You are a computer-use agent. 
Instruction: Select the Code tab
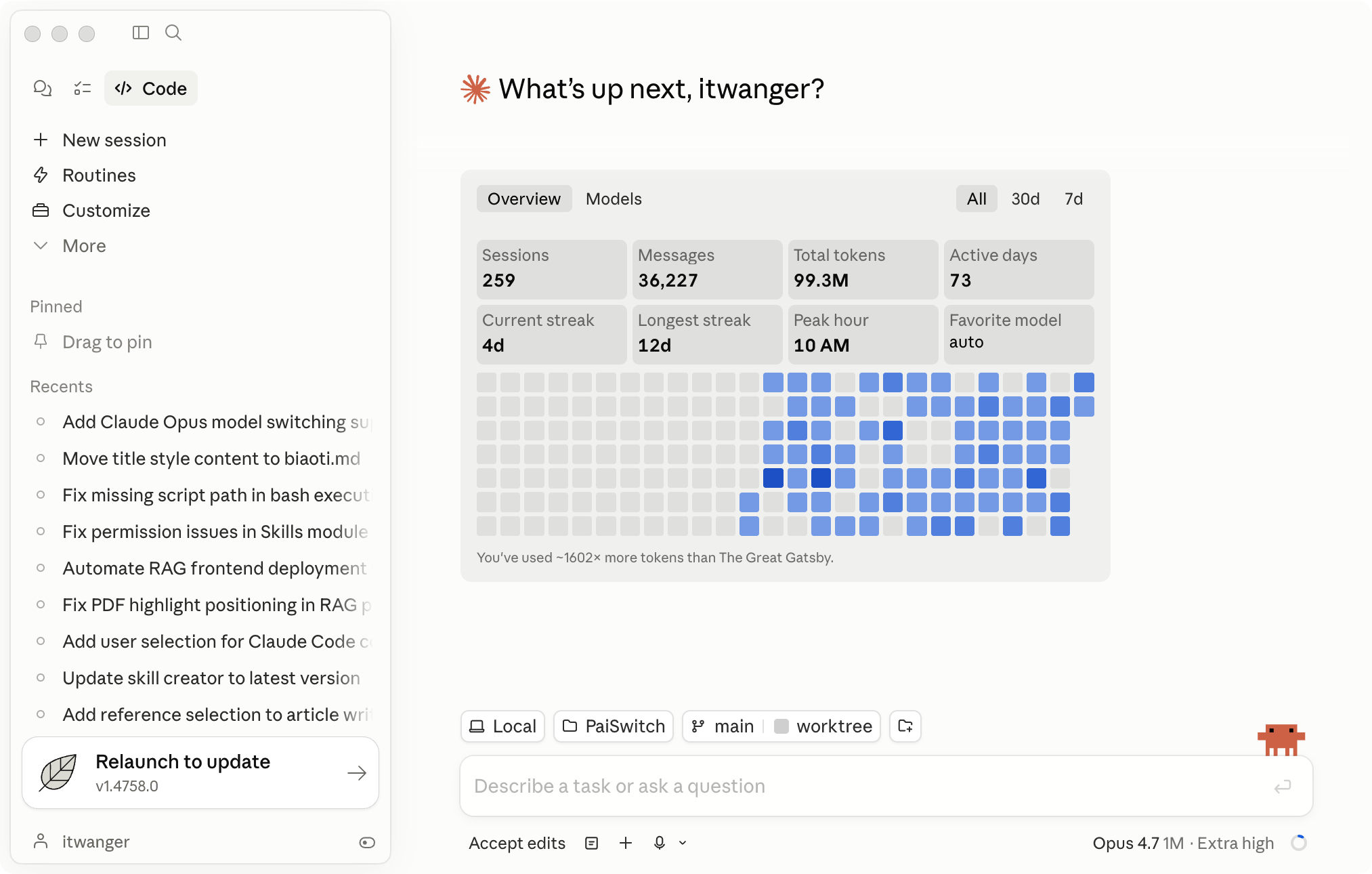(151, 88)
